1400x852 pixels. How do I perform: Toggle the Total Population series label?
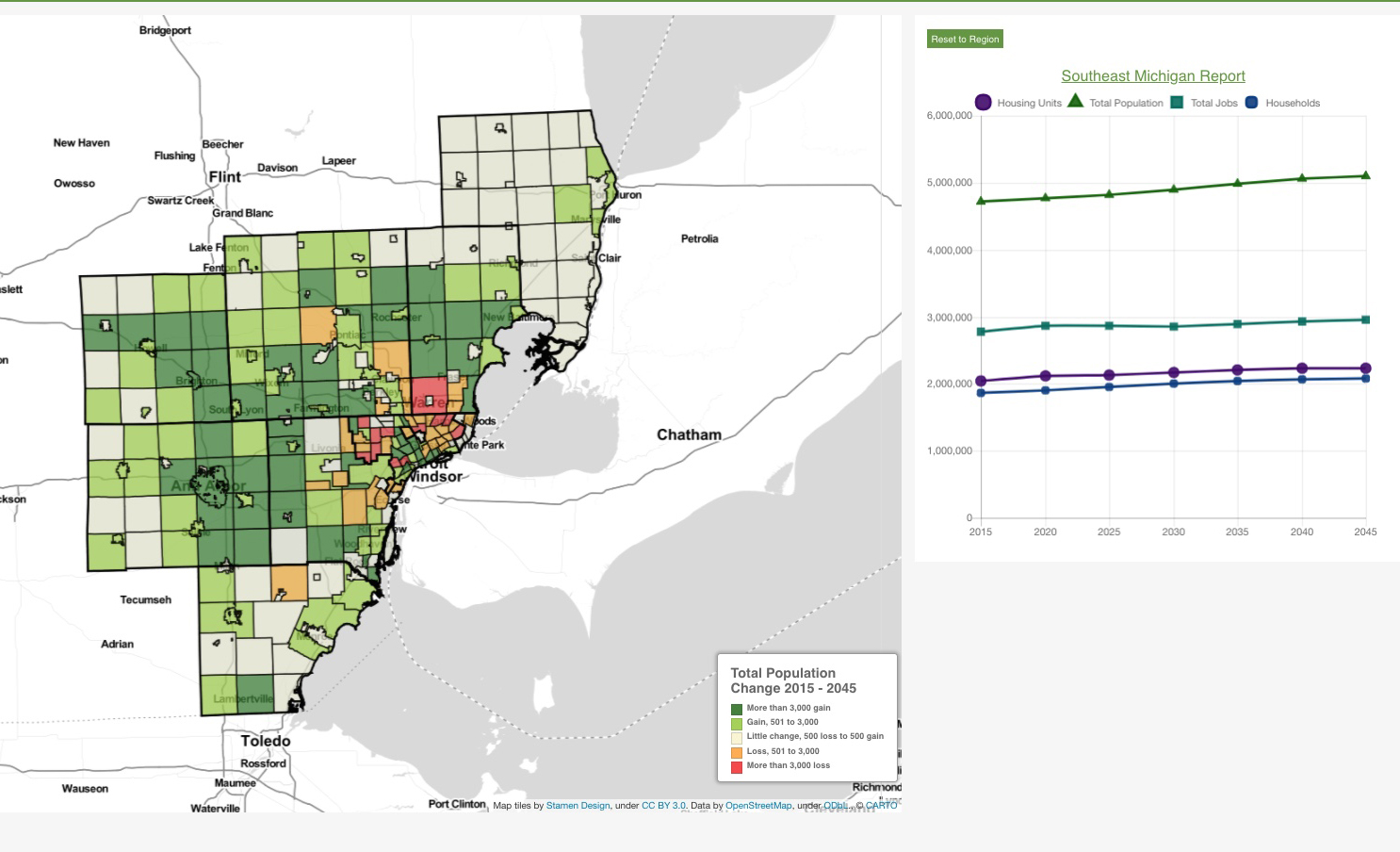[1126, 104]
